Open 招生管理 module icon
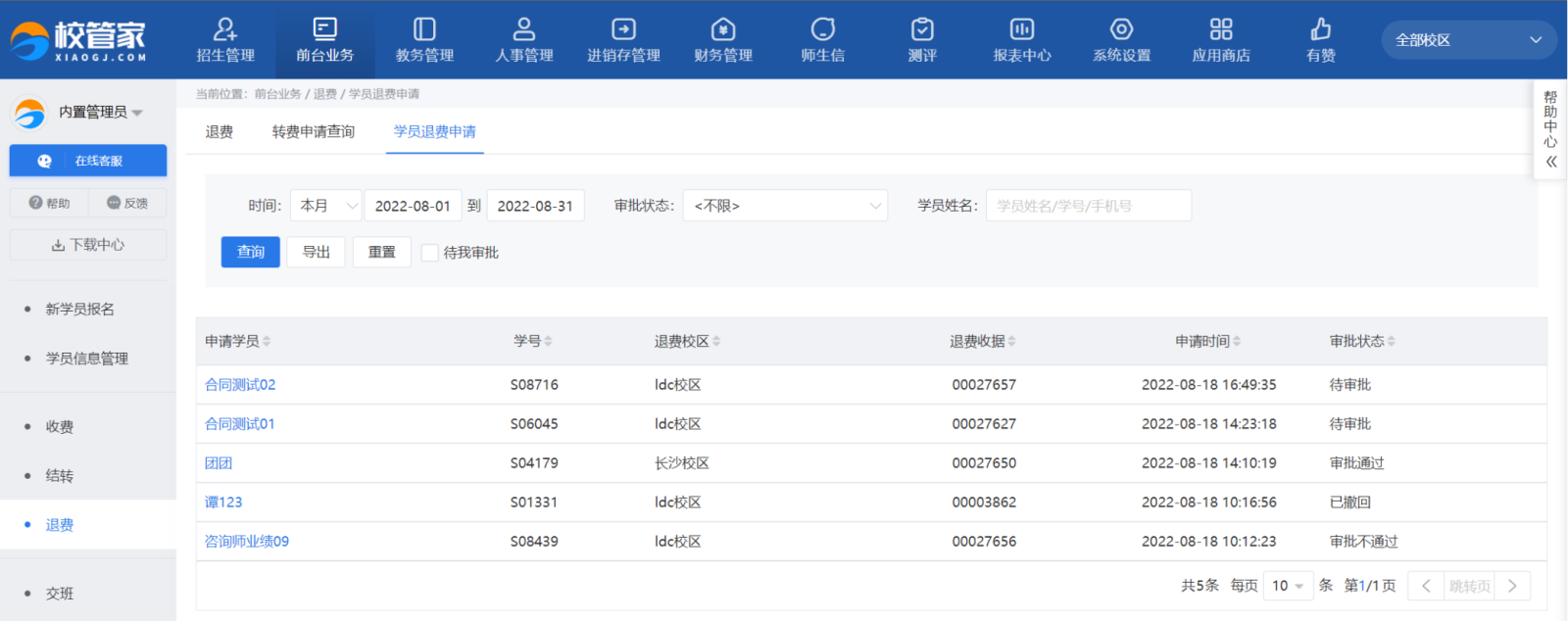1568x621 pixels. point(225,29)
